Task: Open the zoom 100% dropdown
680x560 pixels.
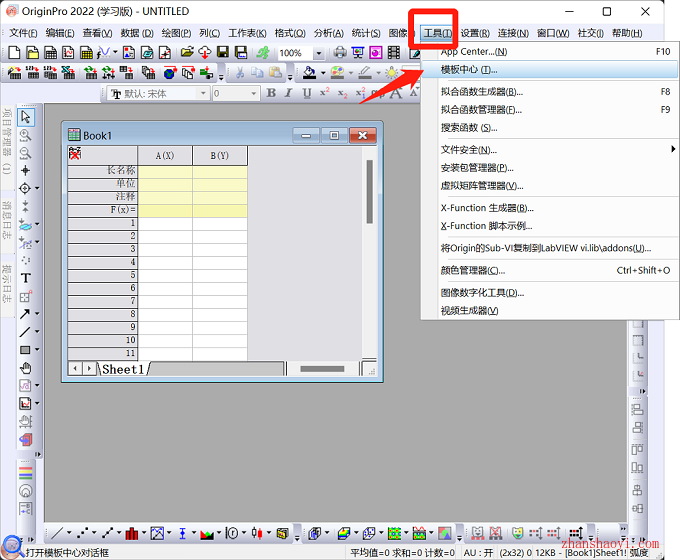Action: click(319, 53)
